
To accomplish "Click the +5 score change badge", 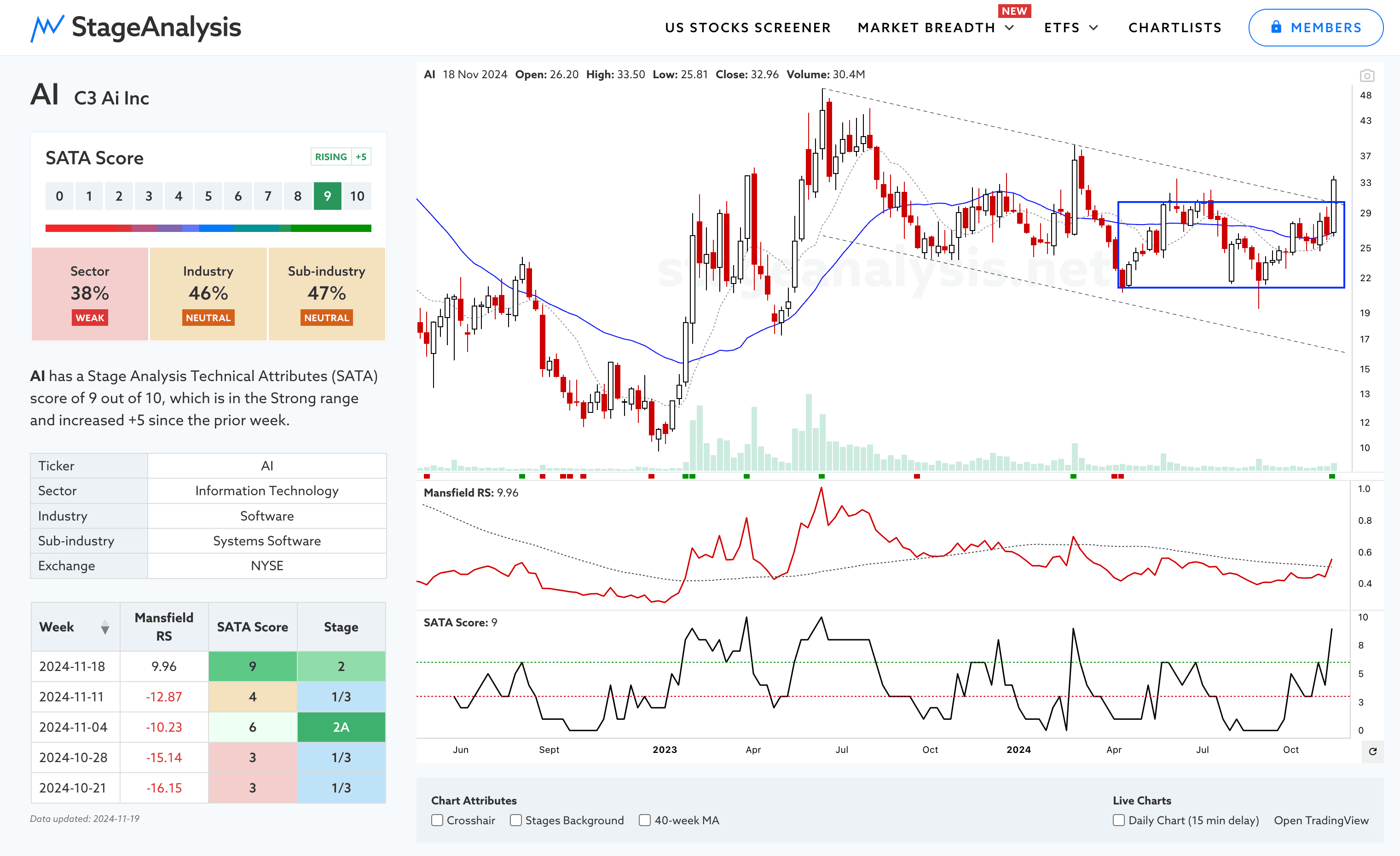I will coord(361,157).
